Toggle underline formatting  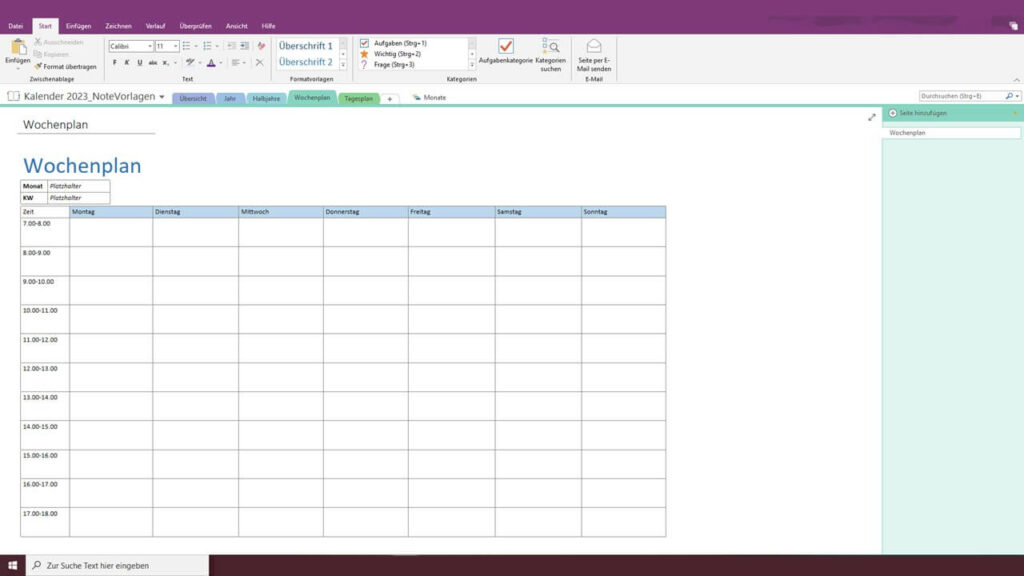[x=139, y=62]
